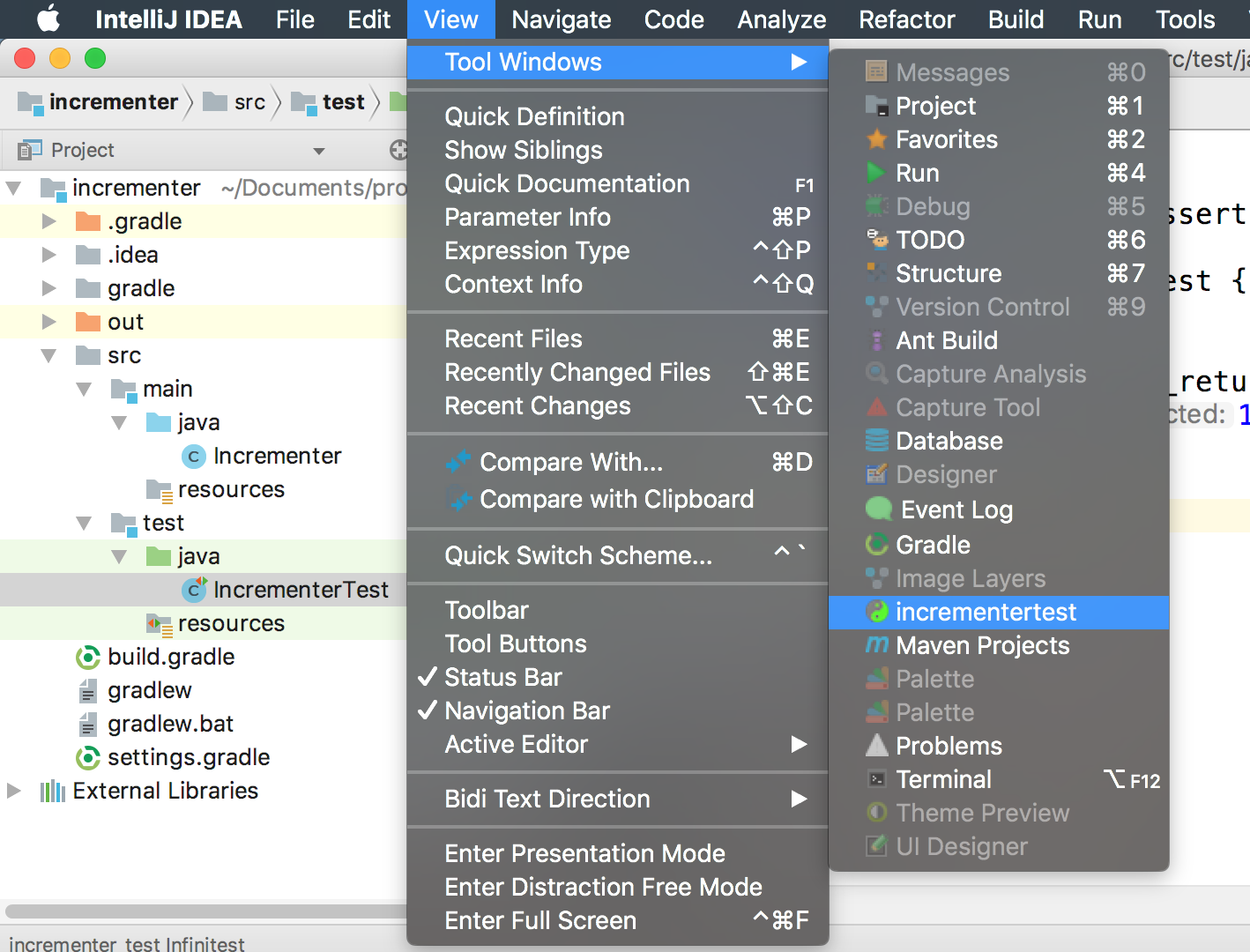1250x952 pixels.
Task: Toggle the Status Bar checkmark item
Action: (617, 677)
